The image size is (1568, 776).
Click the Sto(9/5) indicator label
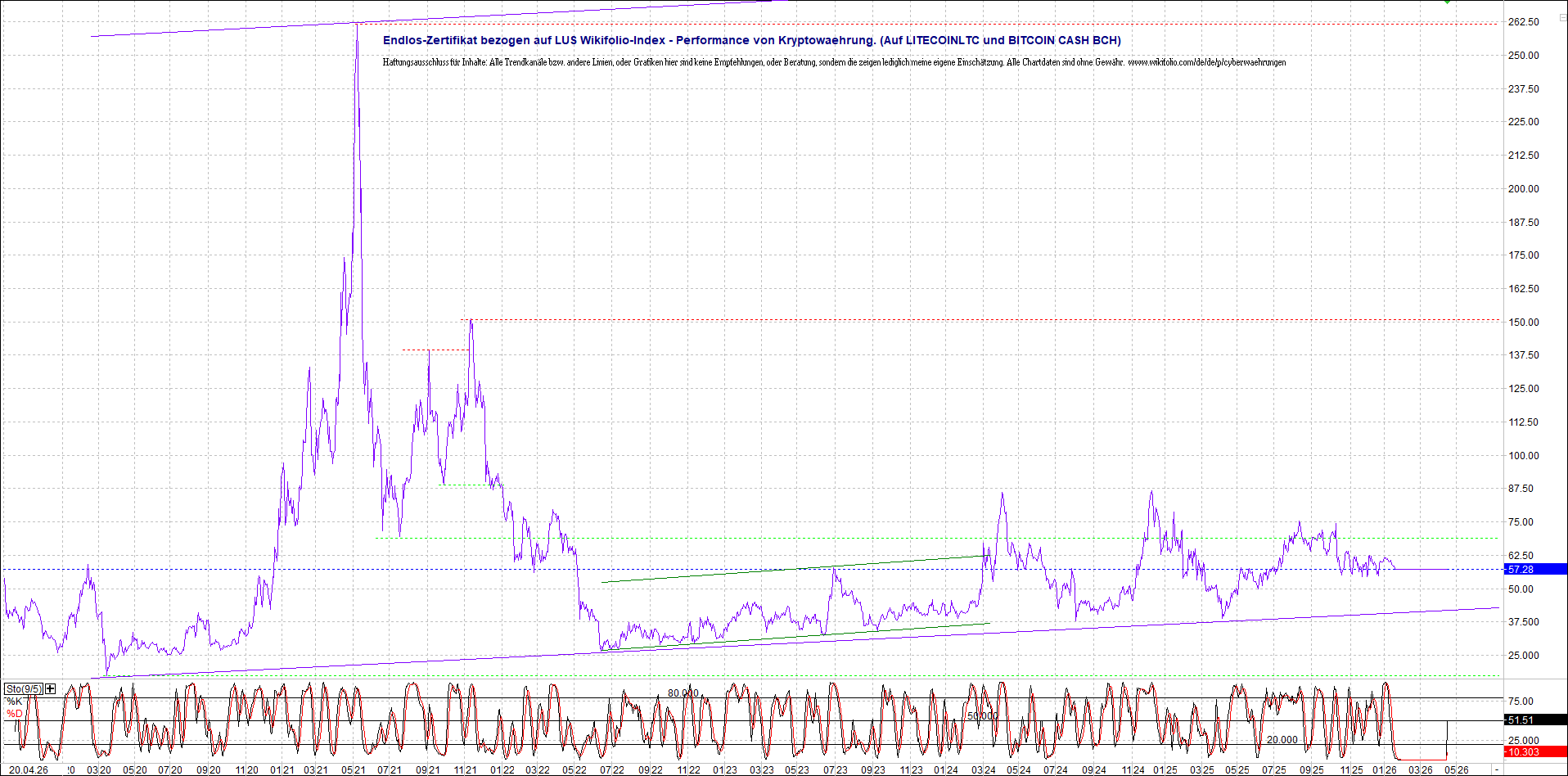[x=23, y=688]
